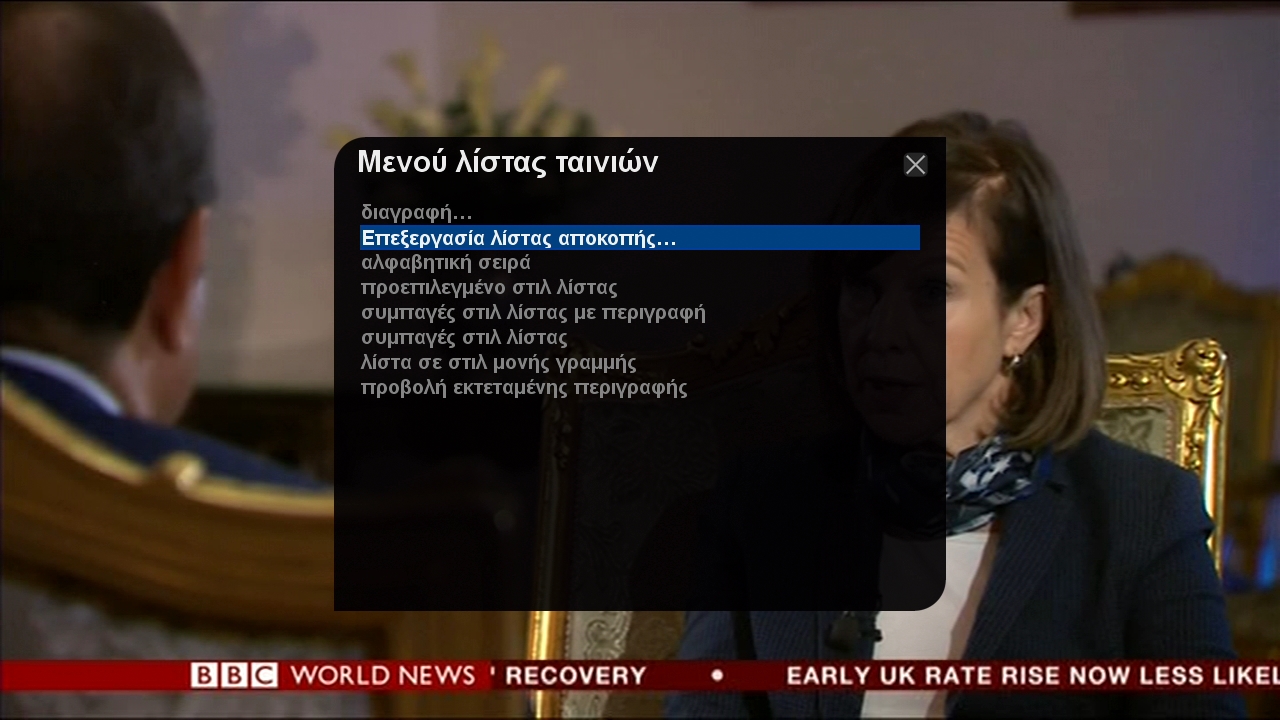Close the Μενού λίστας ταινιών dialog
The height and width of the screenshot is (720, 1280).
(915, 165)
